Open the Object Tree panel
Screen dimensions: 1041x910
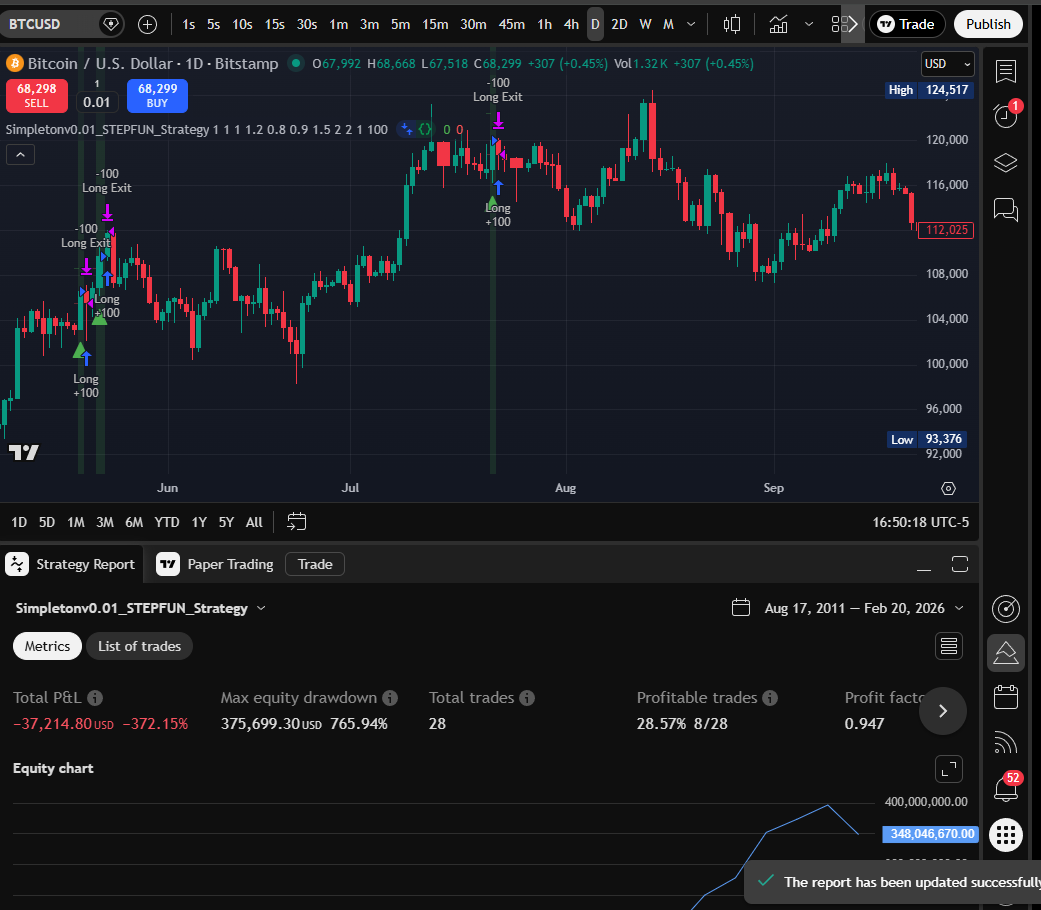(1005, 162)
